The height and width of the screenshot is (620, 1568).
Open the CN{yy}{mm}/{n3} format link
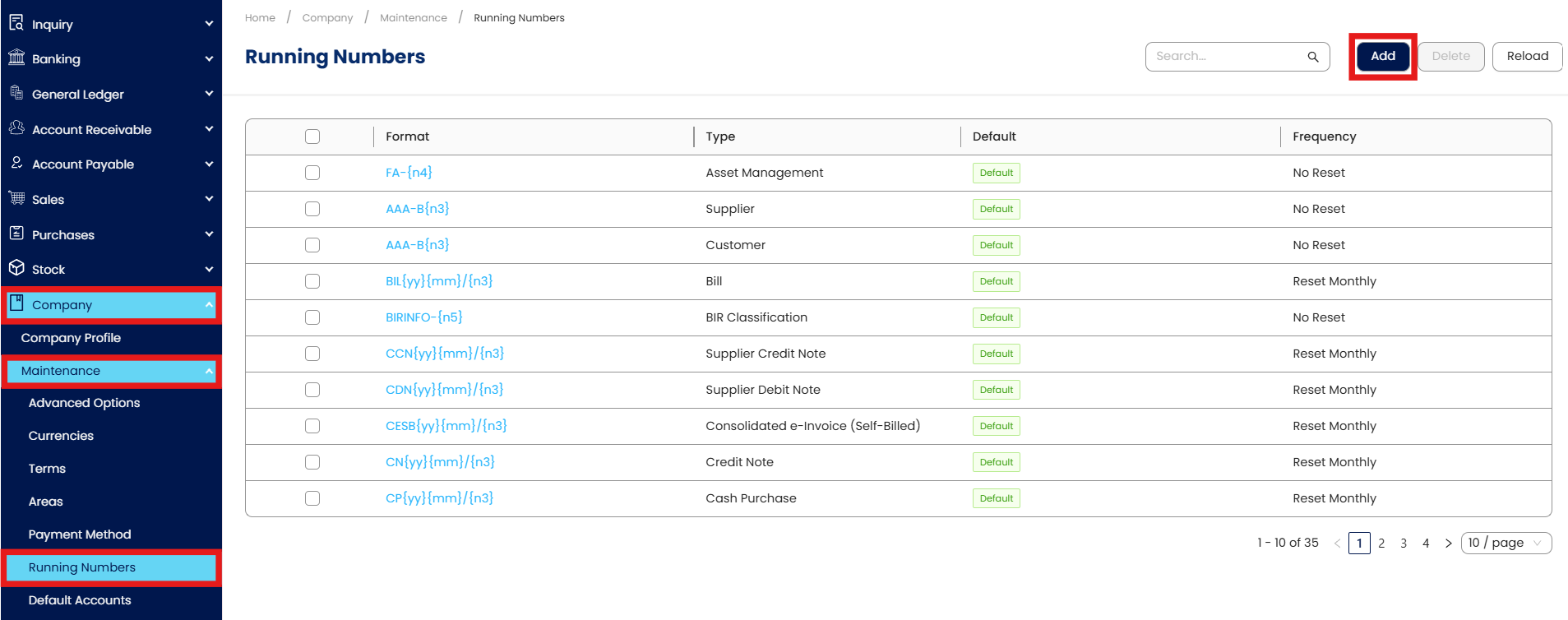pos(440,462)
